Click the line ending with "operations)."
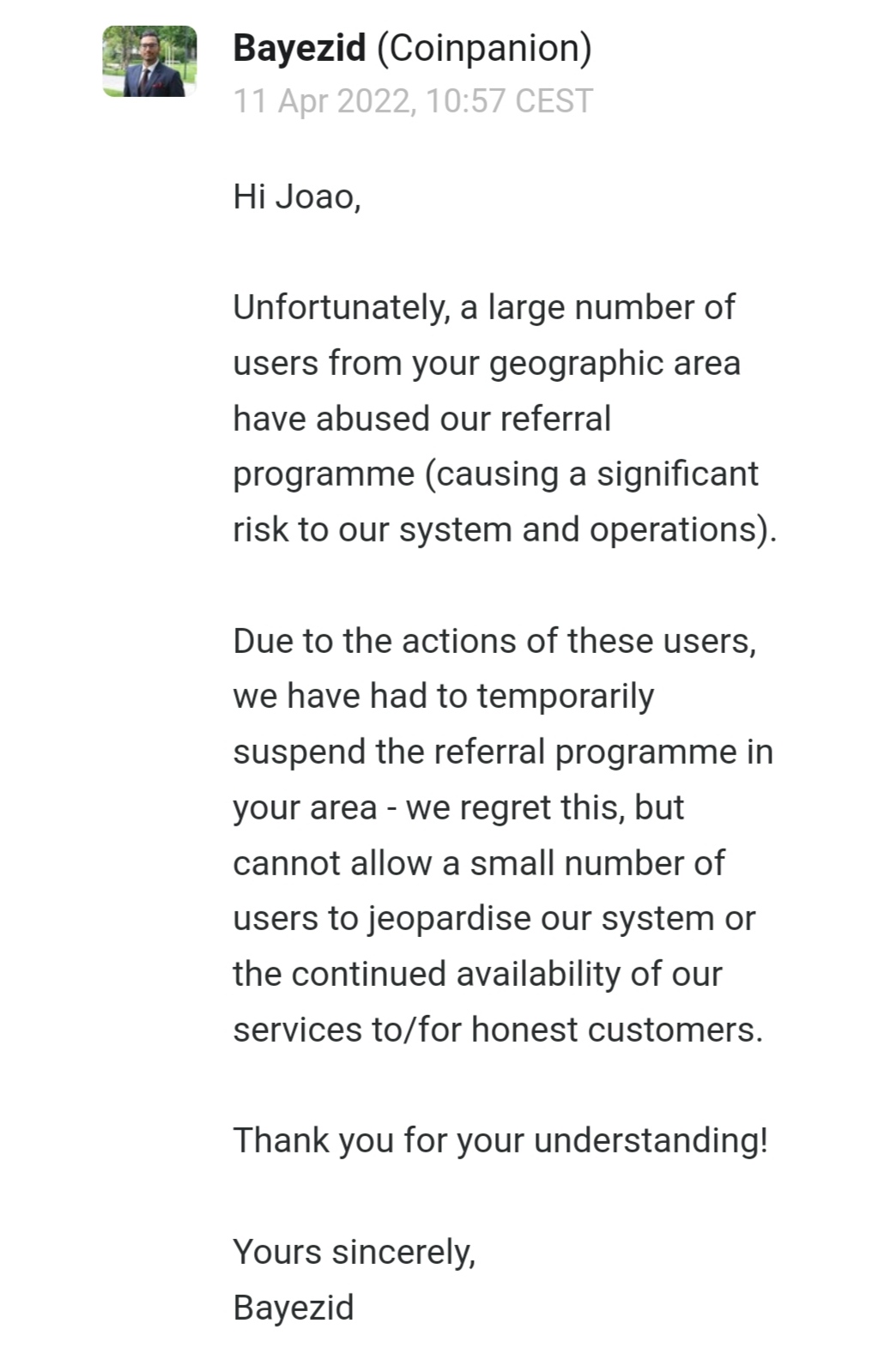 [x=505, y=529]
